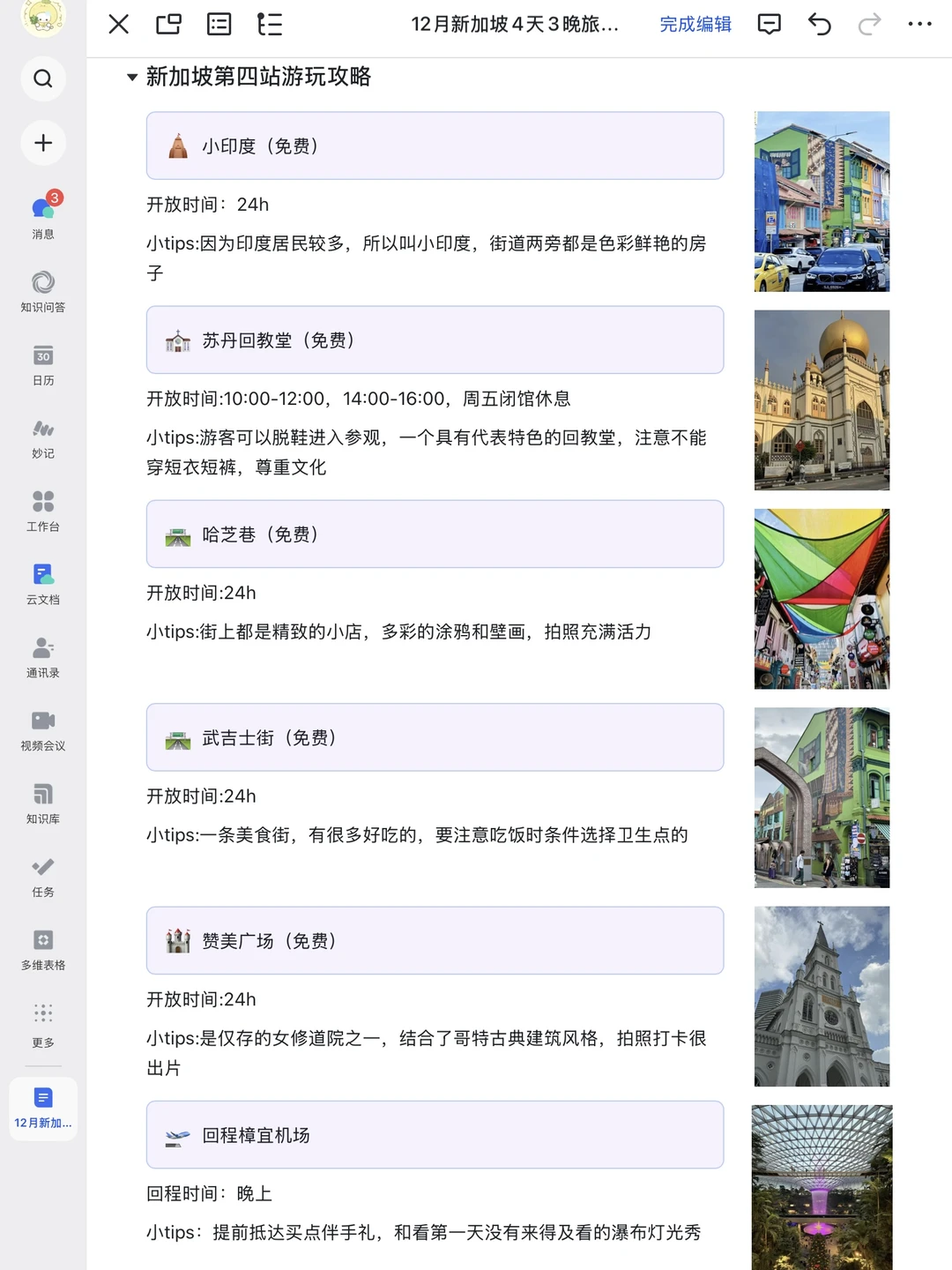This screenshot has height=1270, width=952.
Task: Open the document outline icon
Action: (x=270, y=25)
